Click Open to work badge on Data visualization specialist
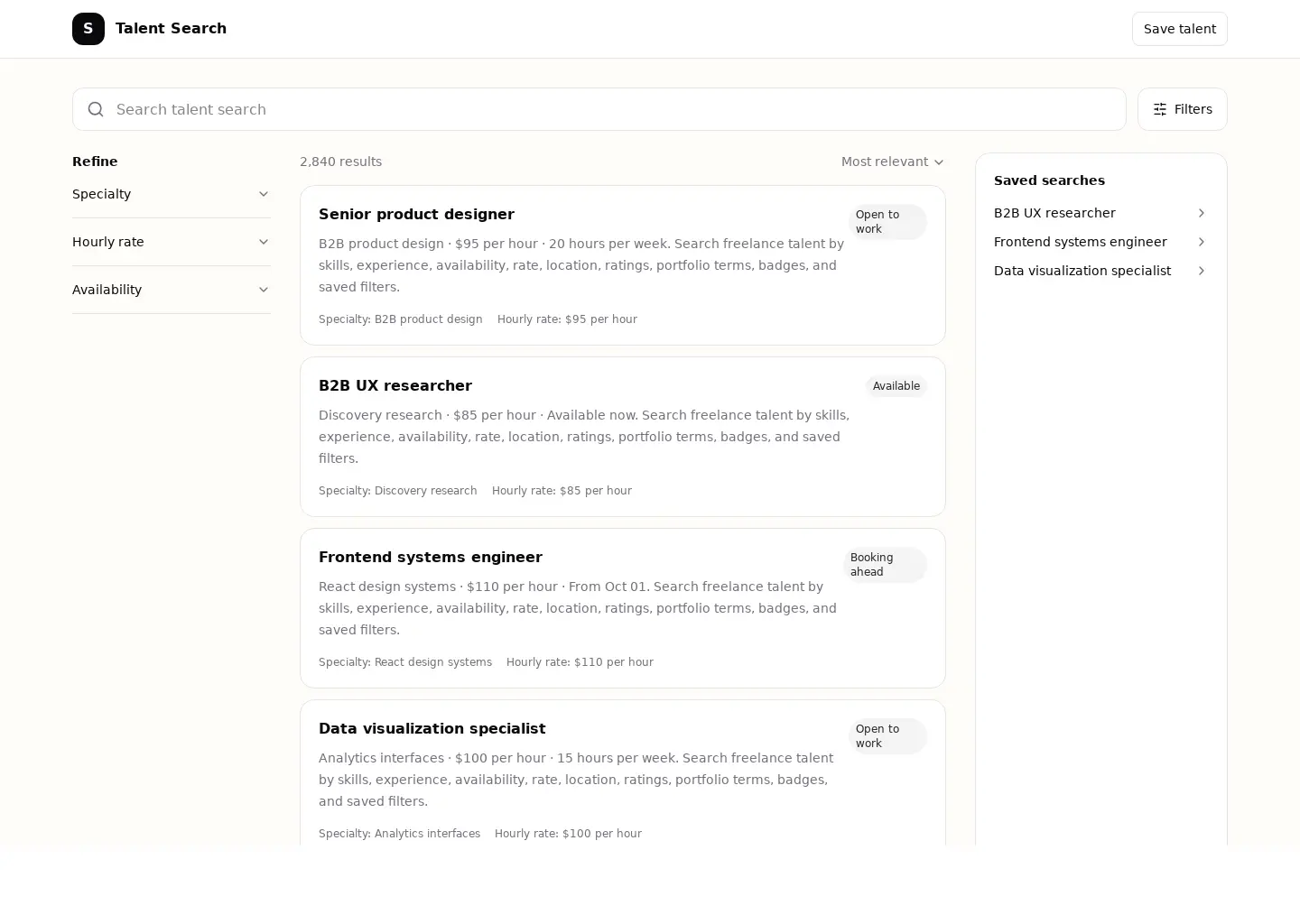Screen dimensions: 1300x924 [887, 736]
